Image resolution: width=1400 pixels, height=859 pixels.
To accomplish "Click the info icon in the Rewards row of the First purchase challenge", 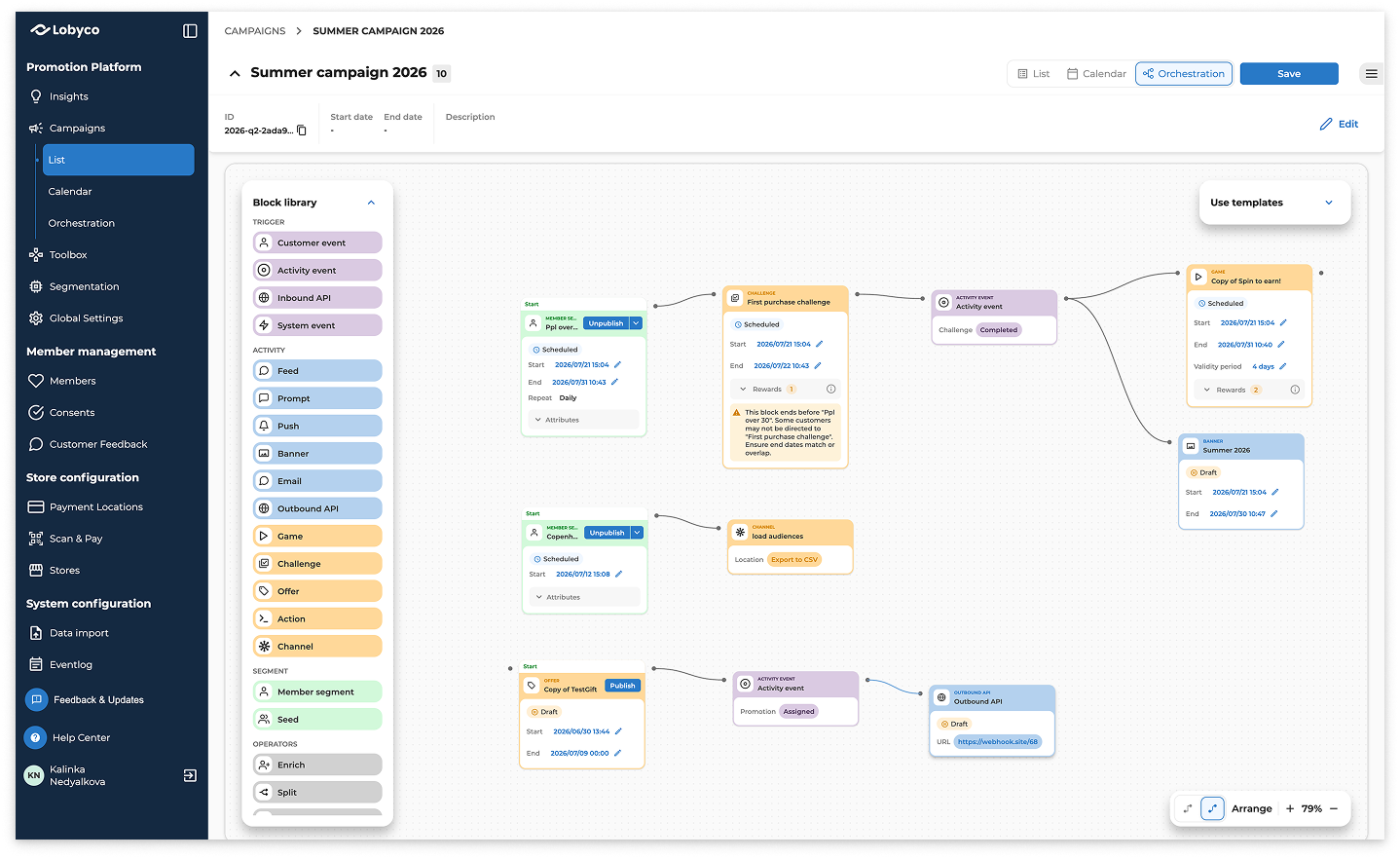I will 830,389.
